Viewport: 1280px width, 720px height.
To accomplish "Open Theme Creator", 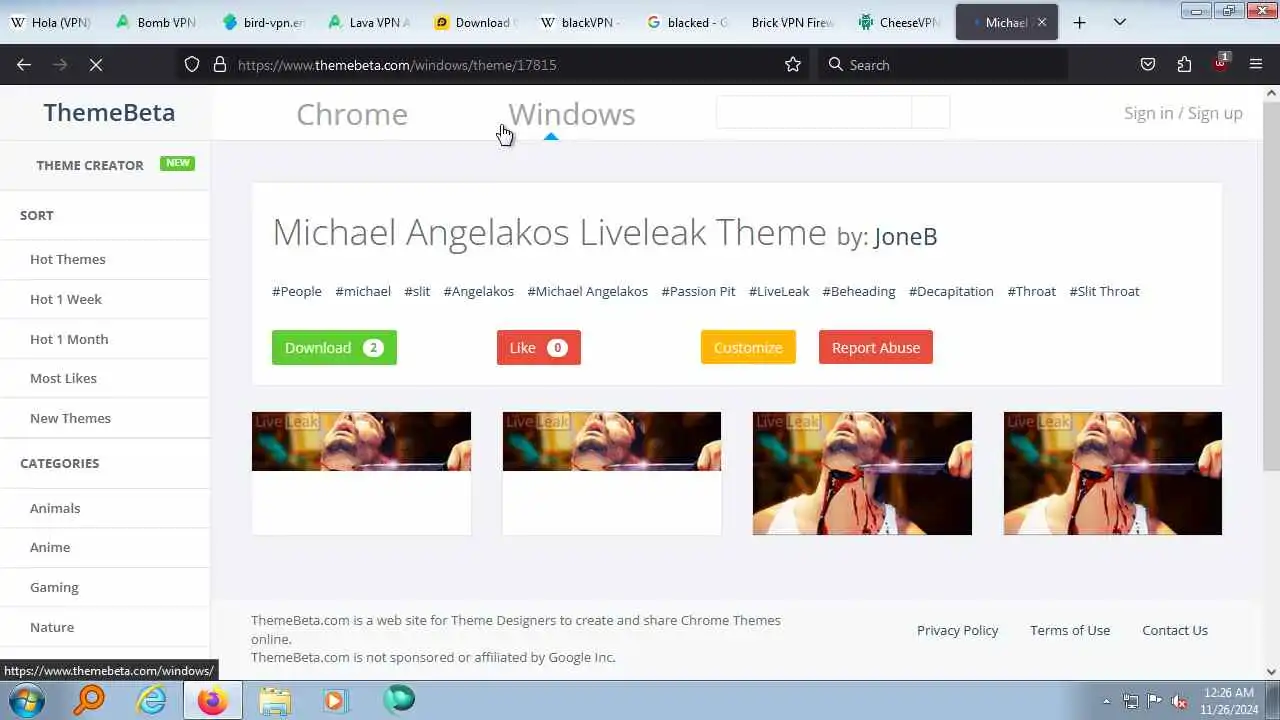I will pyautogui.click(x=90, y=165).
